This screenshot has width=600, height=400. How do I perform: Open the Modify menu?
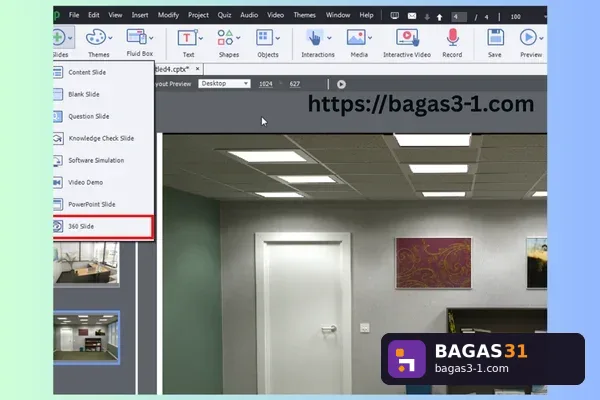click(168, 15)
